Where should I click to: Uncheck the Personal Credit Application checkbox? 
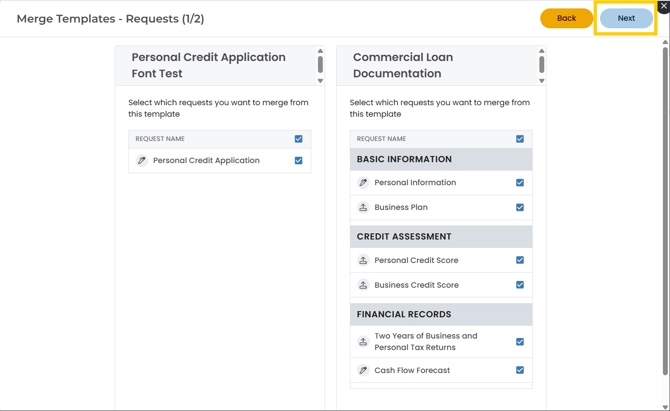298,160
